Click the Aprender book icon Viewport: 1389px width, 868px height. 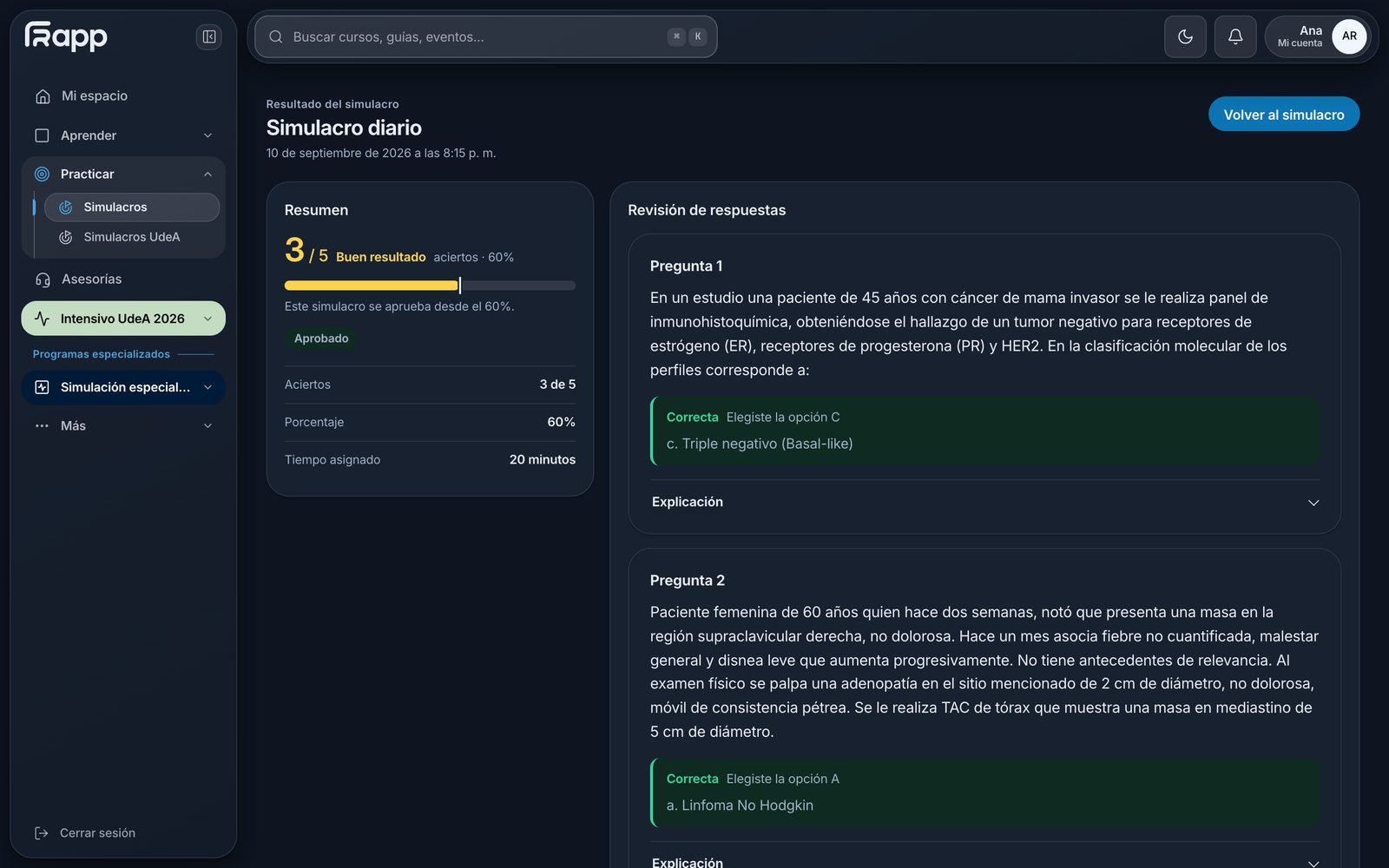(42, 135)
